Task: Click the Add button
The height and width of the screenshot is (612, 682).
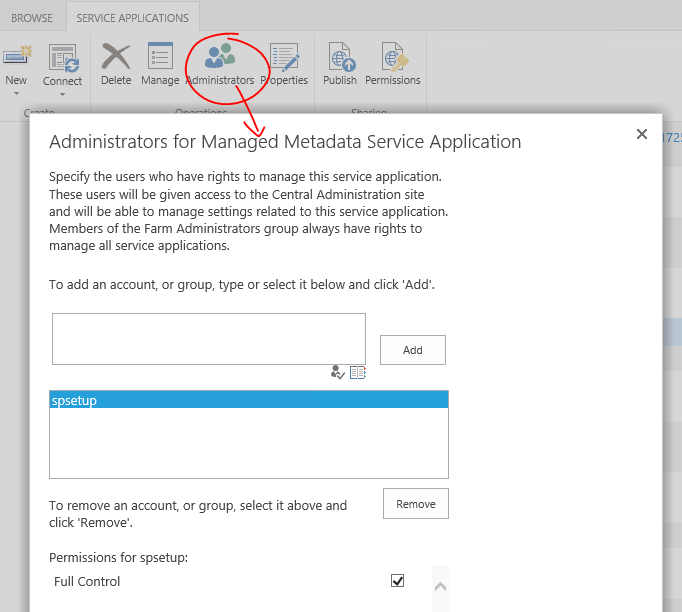Action: pos(412,350)
